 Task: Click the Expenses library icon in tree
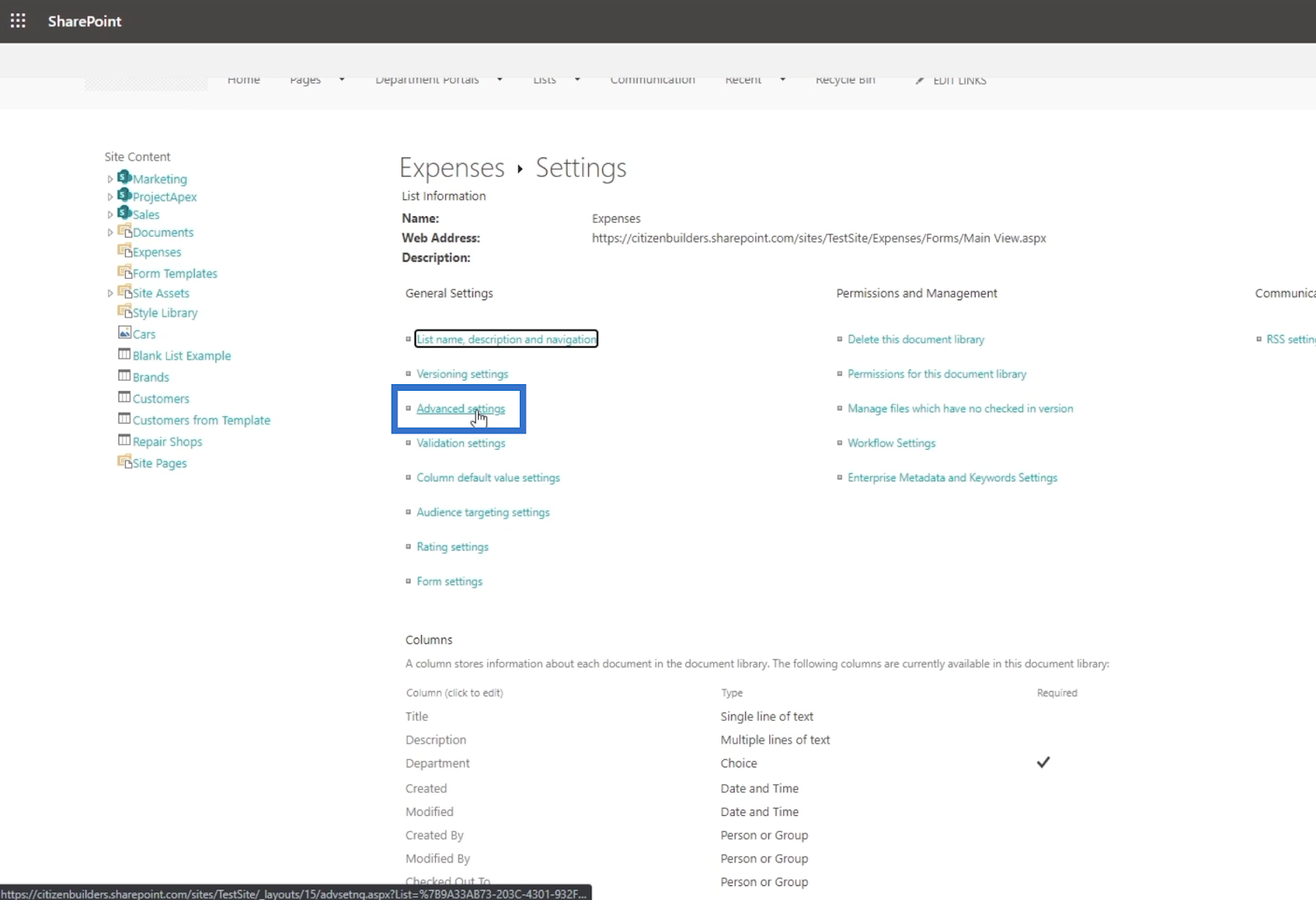click(x=125, y=250)
